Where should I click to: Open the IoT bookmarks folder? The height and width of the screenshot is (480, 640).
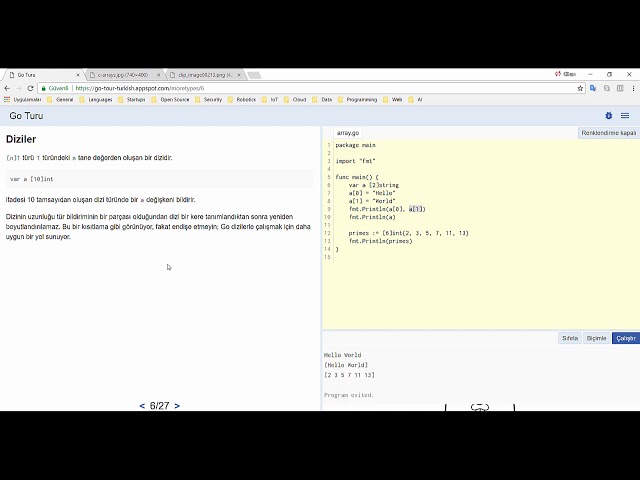pos(270,100)
